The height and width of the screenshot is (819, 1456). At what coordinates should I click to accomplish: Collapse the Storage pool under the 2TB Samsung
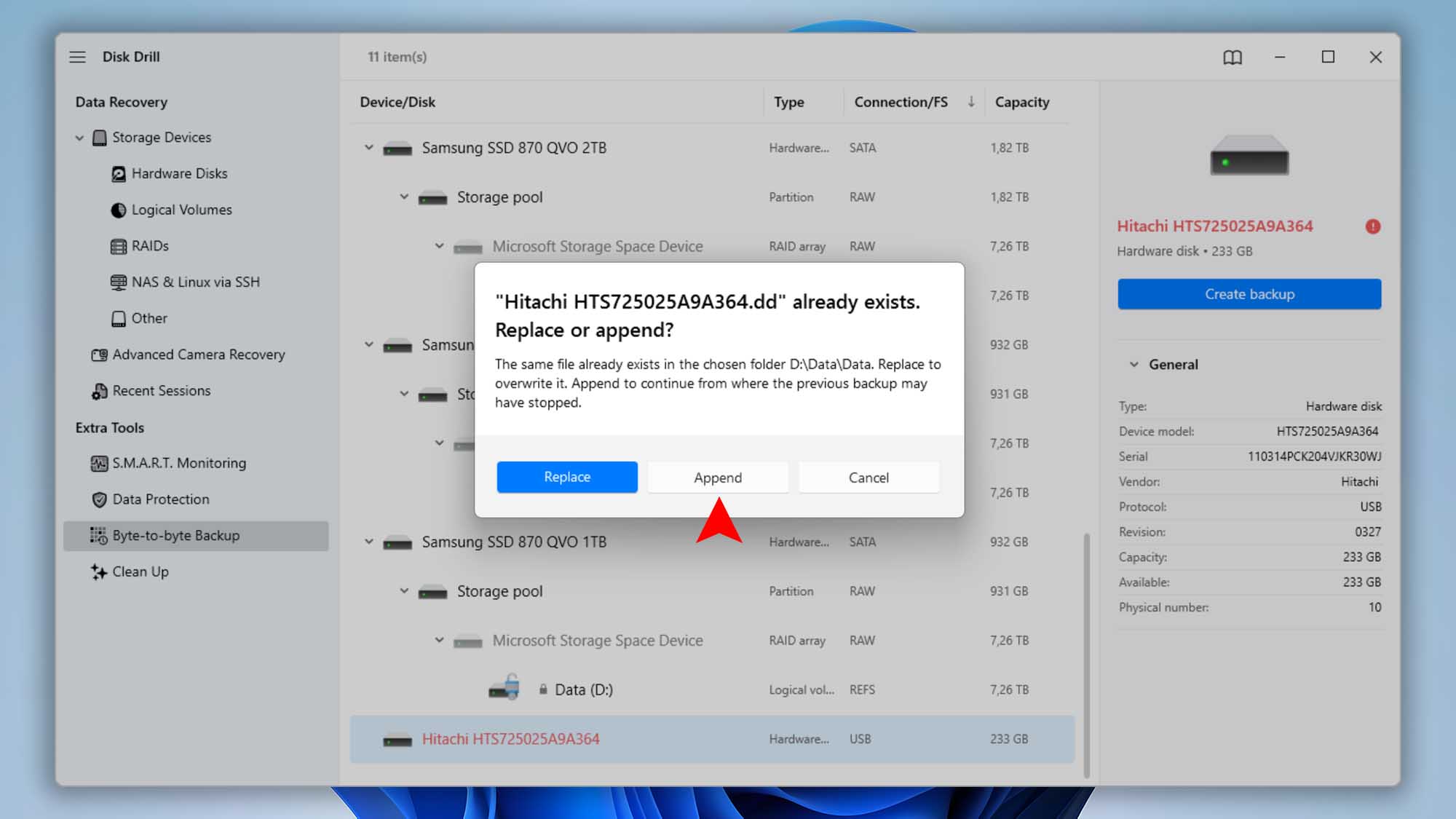(404, 197)
